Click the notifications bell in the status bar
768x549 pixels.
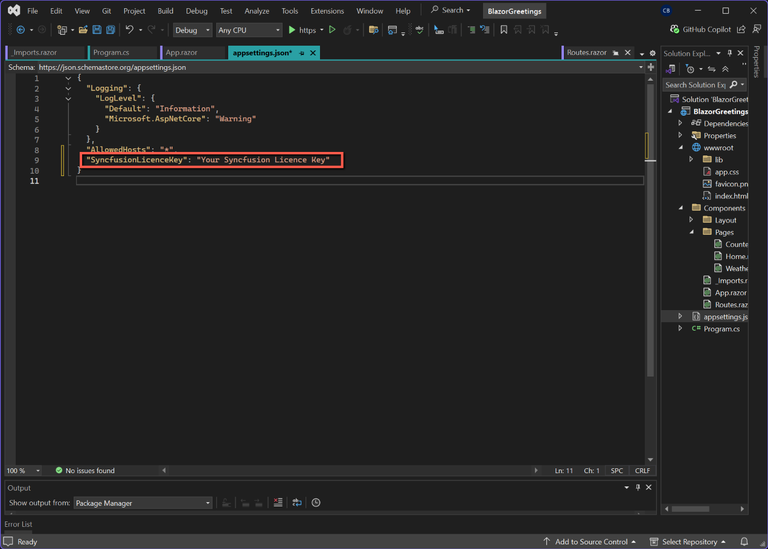pos(745,541)
